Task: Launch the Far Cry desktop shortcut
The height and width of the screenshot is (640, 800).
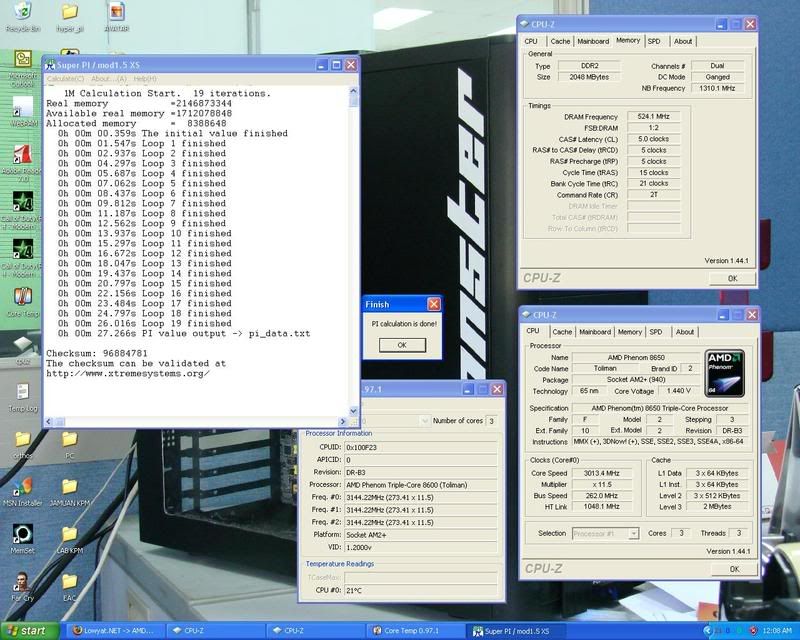Action: 21,582
